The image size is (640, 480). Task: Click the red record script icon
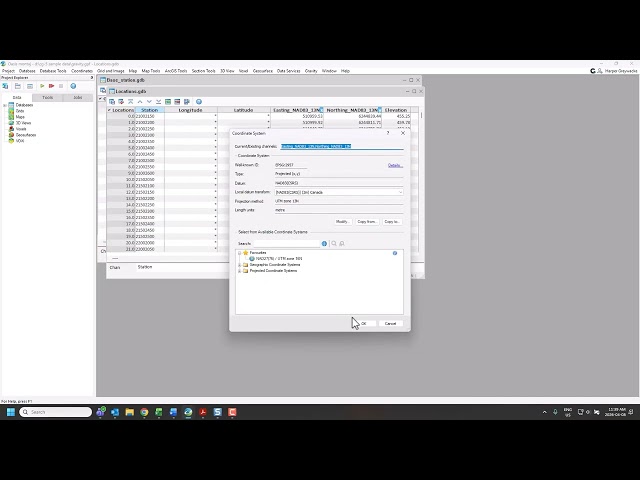[x=51, y=86]
